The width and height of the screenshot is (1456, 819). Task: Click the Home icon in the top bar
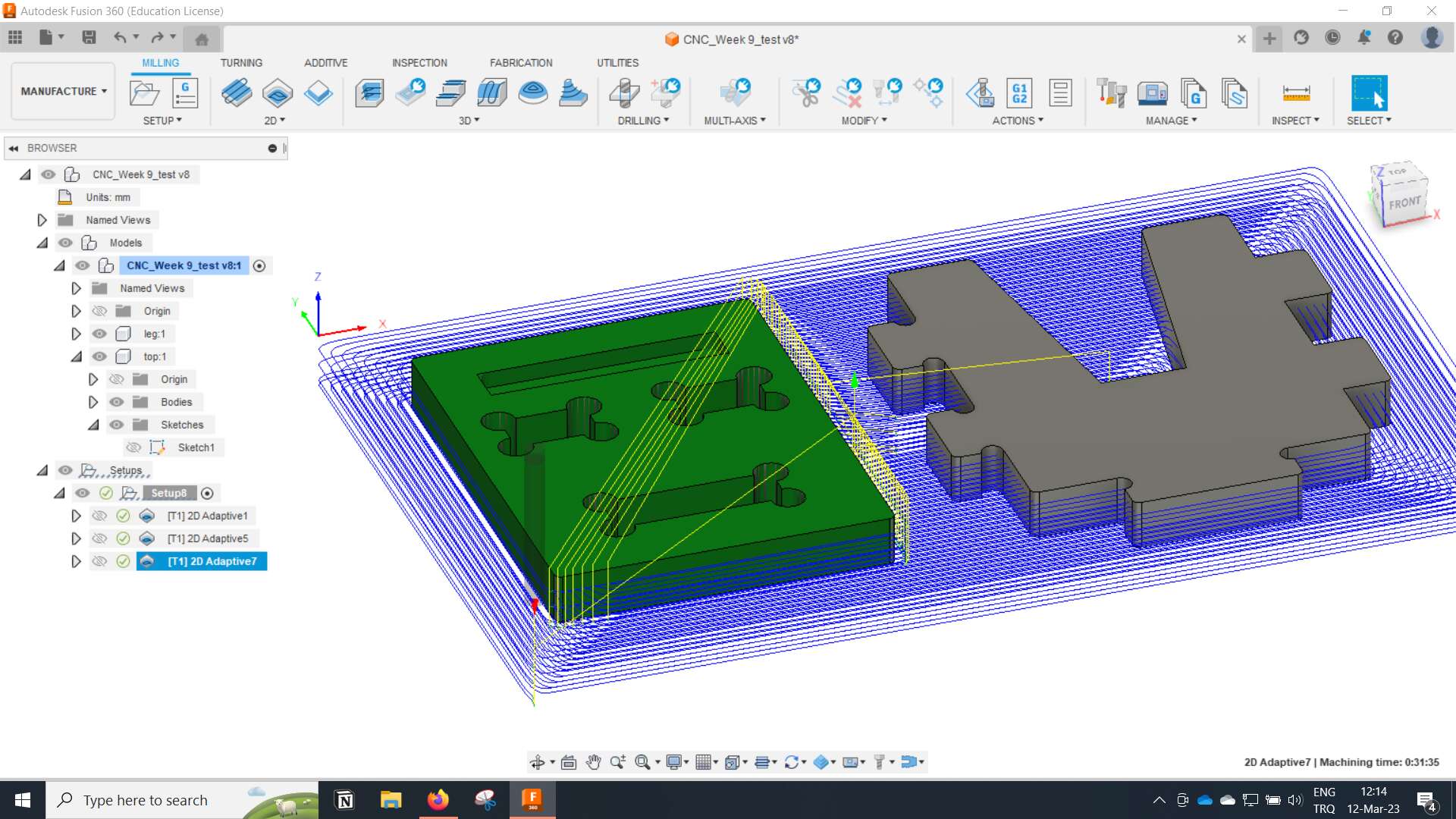202,39
